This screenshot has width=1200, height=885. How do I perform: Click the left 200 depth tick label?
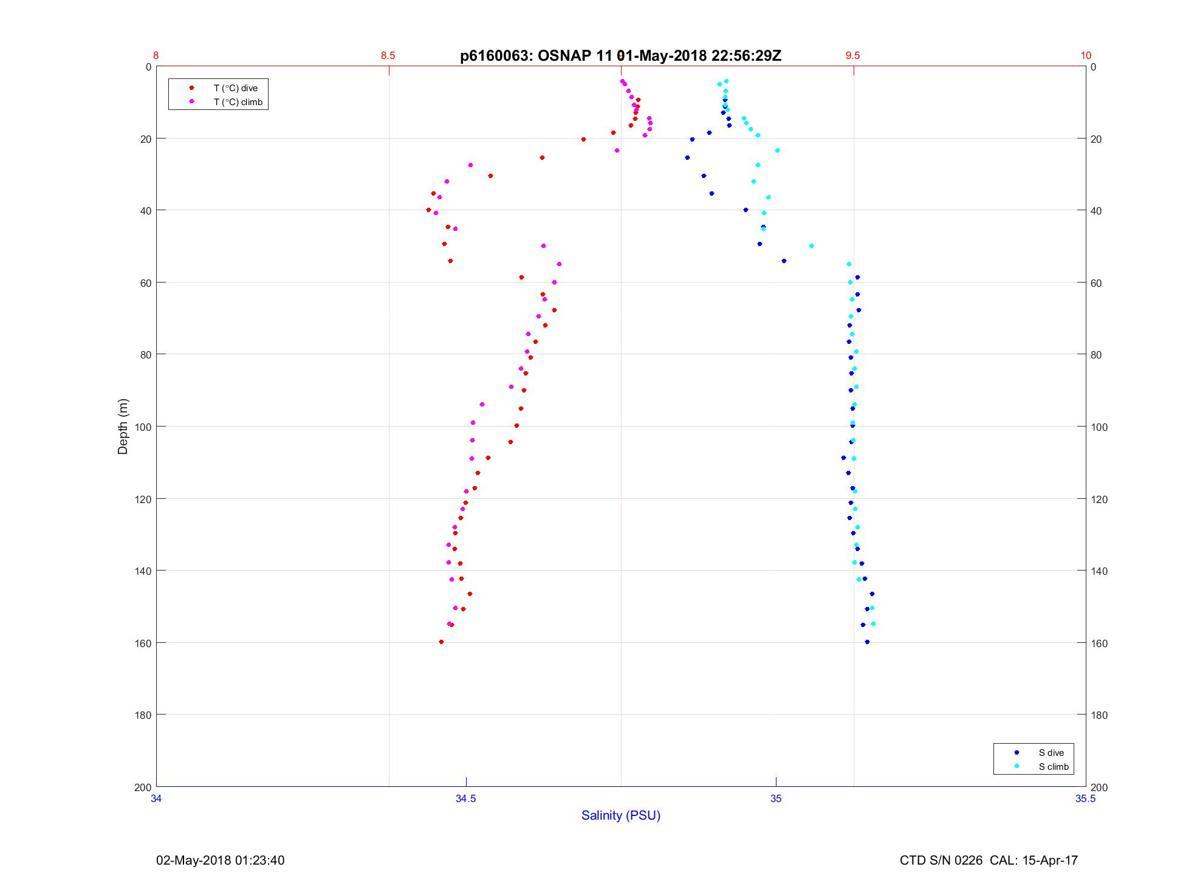[x=143, y=787]
